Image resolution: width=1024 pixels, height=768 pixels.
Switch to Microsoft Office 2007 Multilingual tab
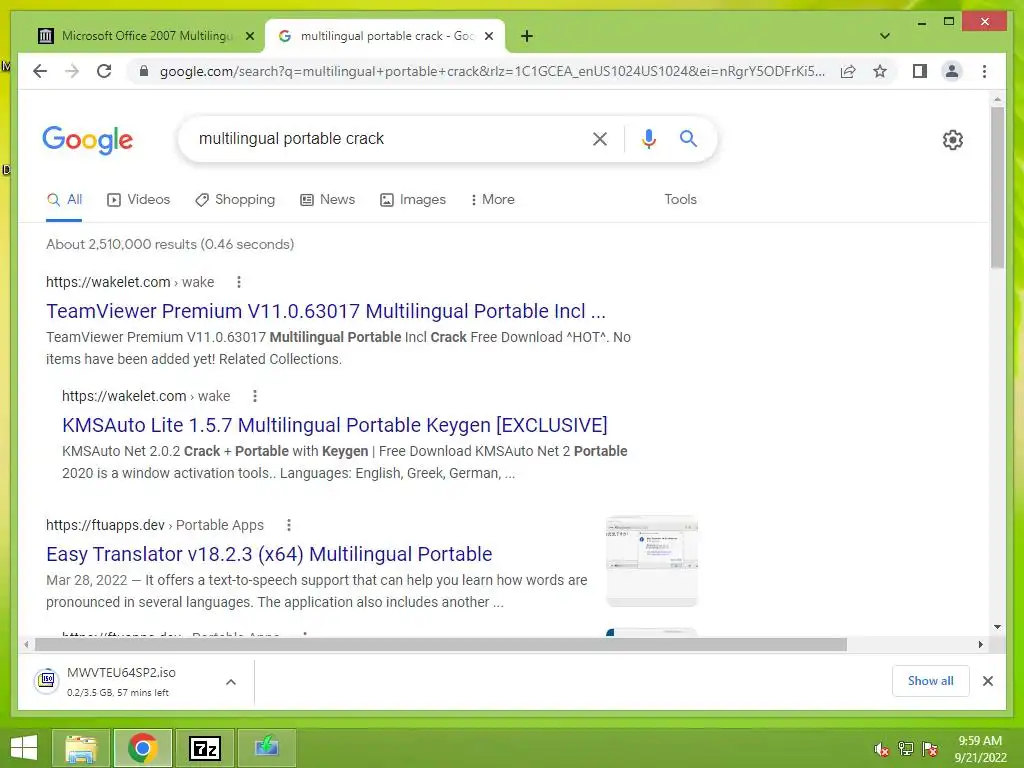click(145, 36)
